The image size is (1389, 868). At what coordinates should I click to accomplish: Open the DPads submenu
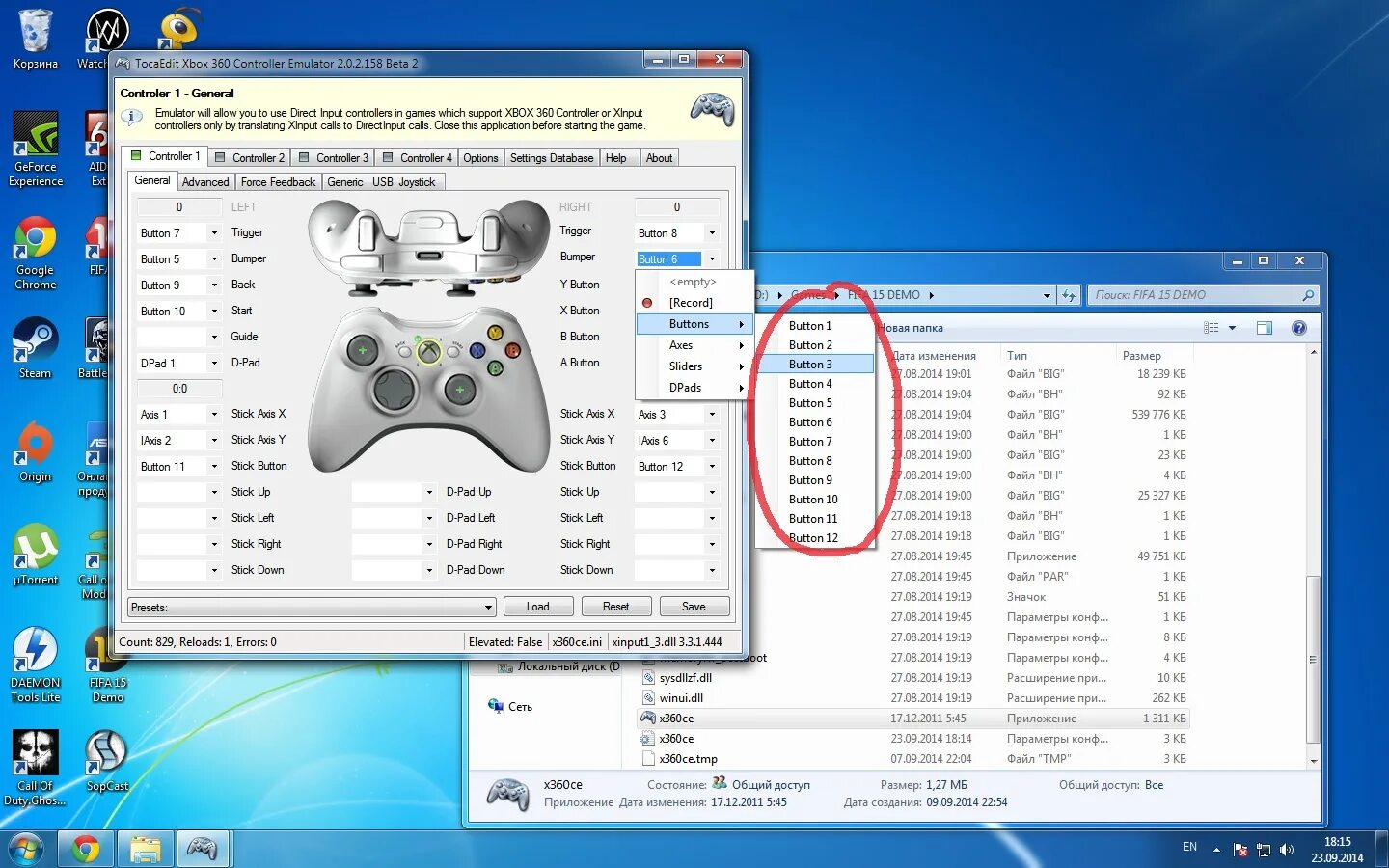pos(694,388)
